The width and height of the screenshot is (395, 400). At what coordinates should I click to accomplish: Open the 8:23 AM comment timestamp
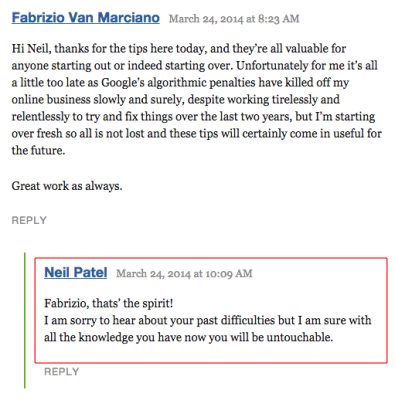234,19
